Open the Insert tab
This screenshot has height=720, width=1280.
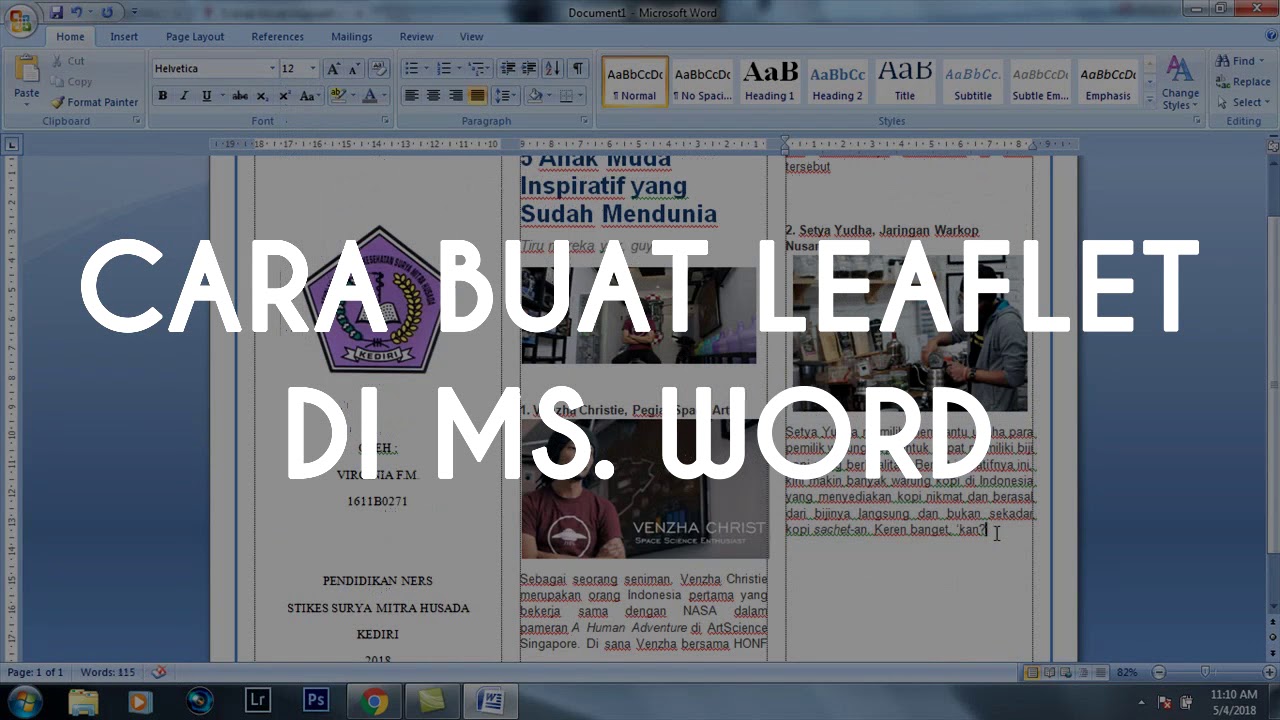pos(124,37)
